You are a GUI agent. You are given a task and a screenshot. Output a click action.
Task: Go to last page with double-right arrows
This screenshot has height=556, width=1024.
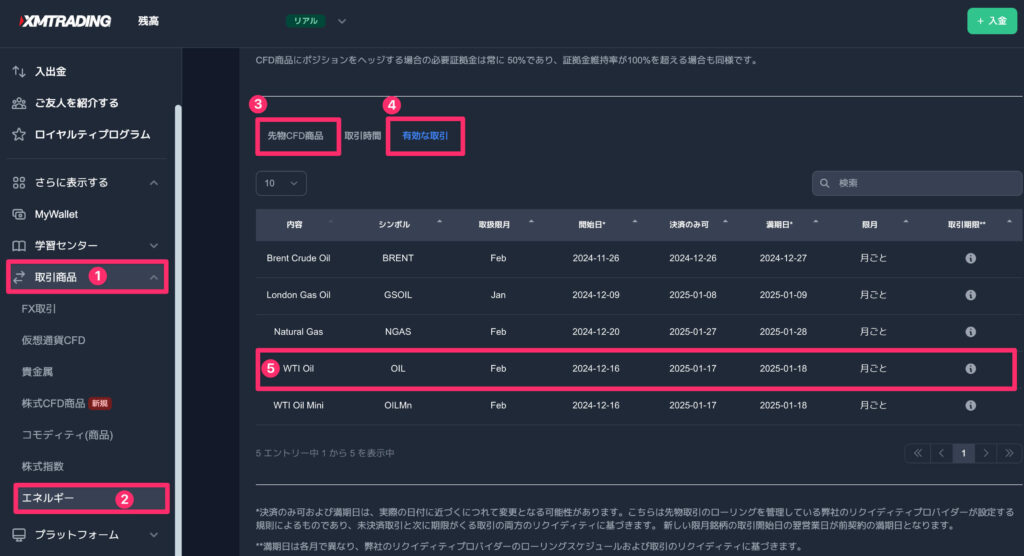point(1010,453)
